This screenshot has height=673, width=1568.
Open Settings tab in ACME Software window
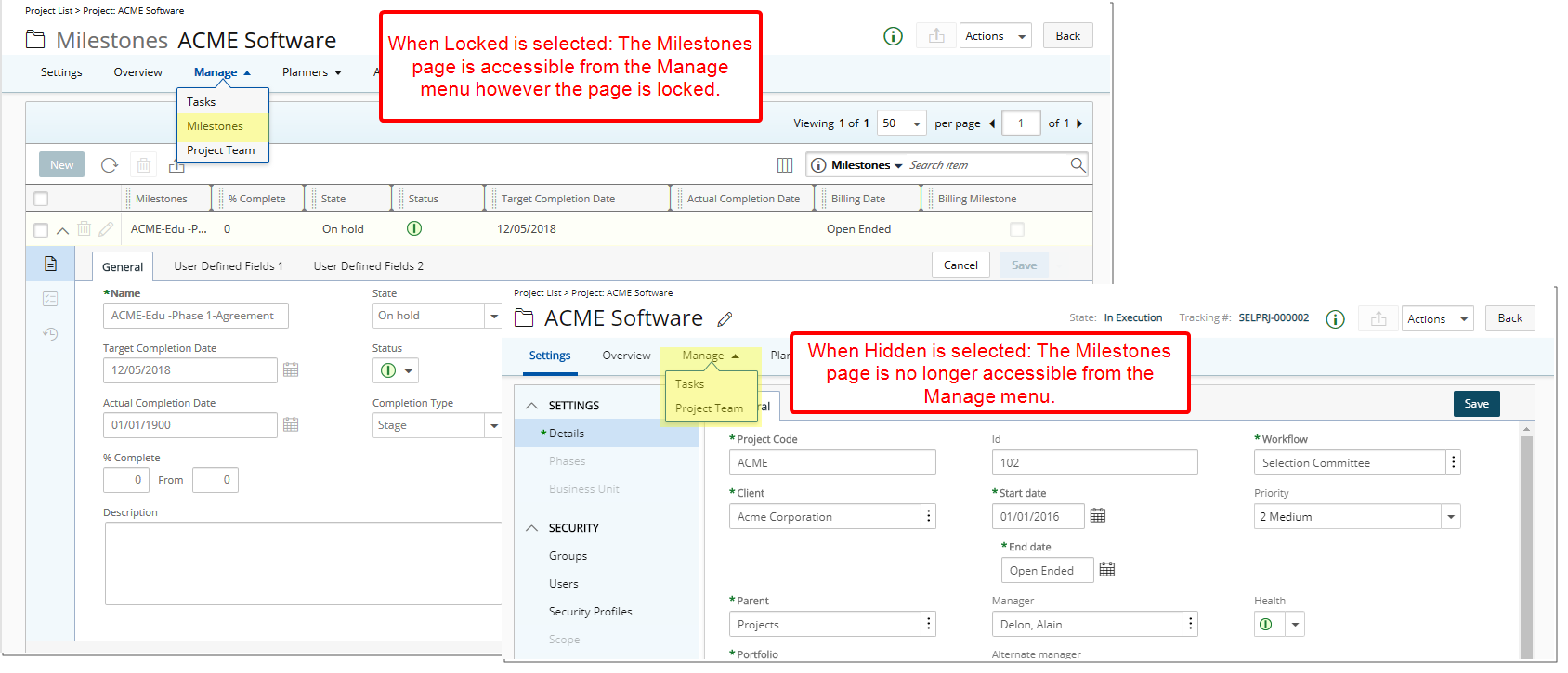(550, 356)
